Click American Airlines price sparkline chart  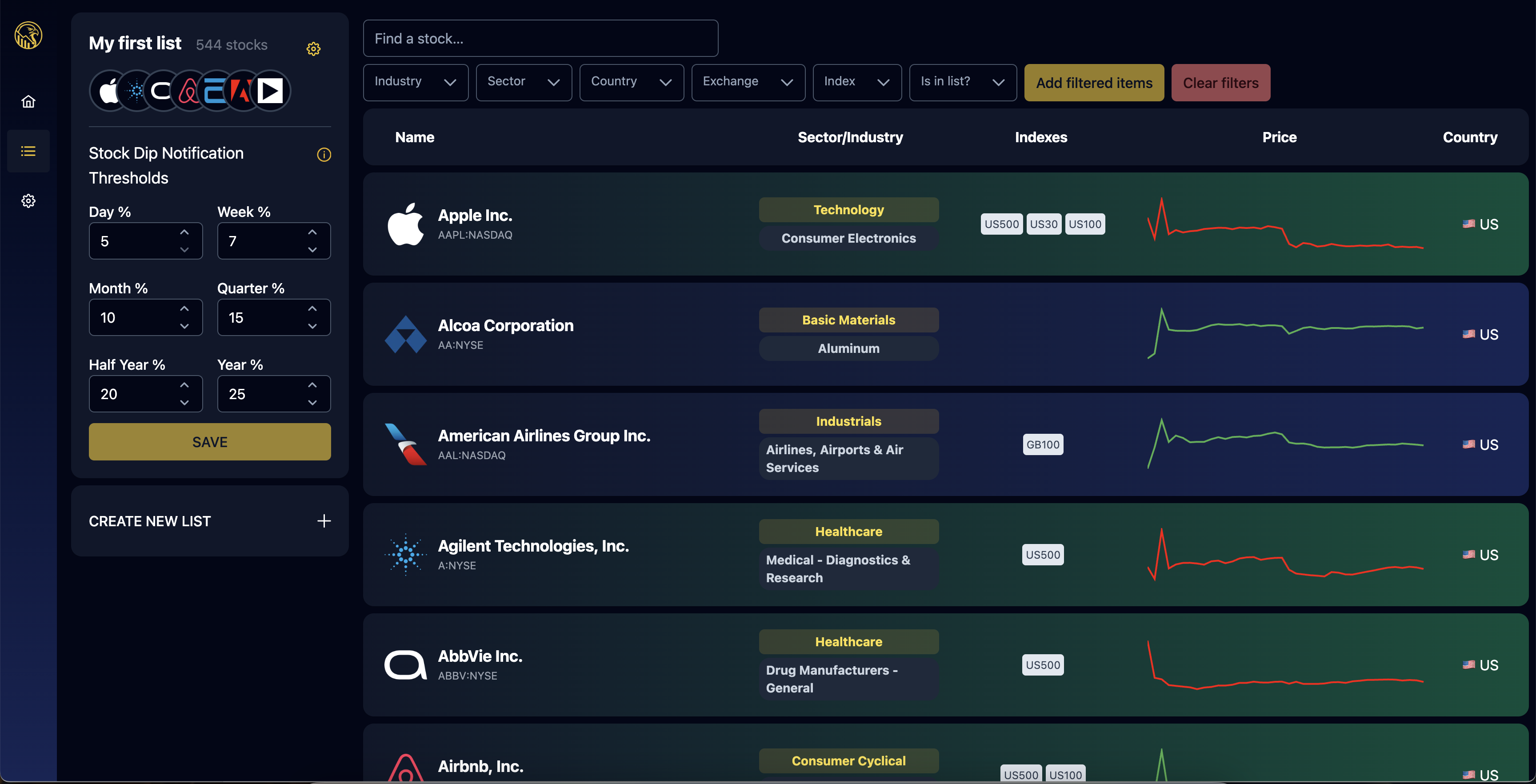pyautogui.click(x=1286, y=443)
